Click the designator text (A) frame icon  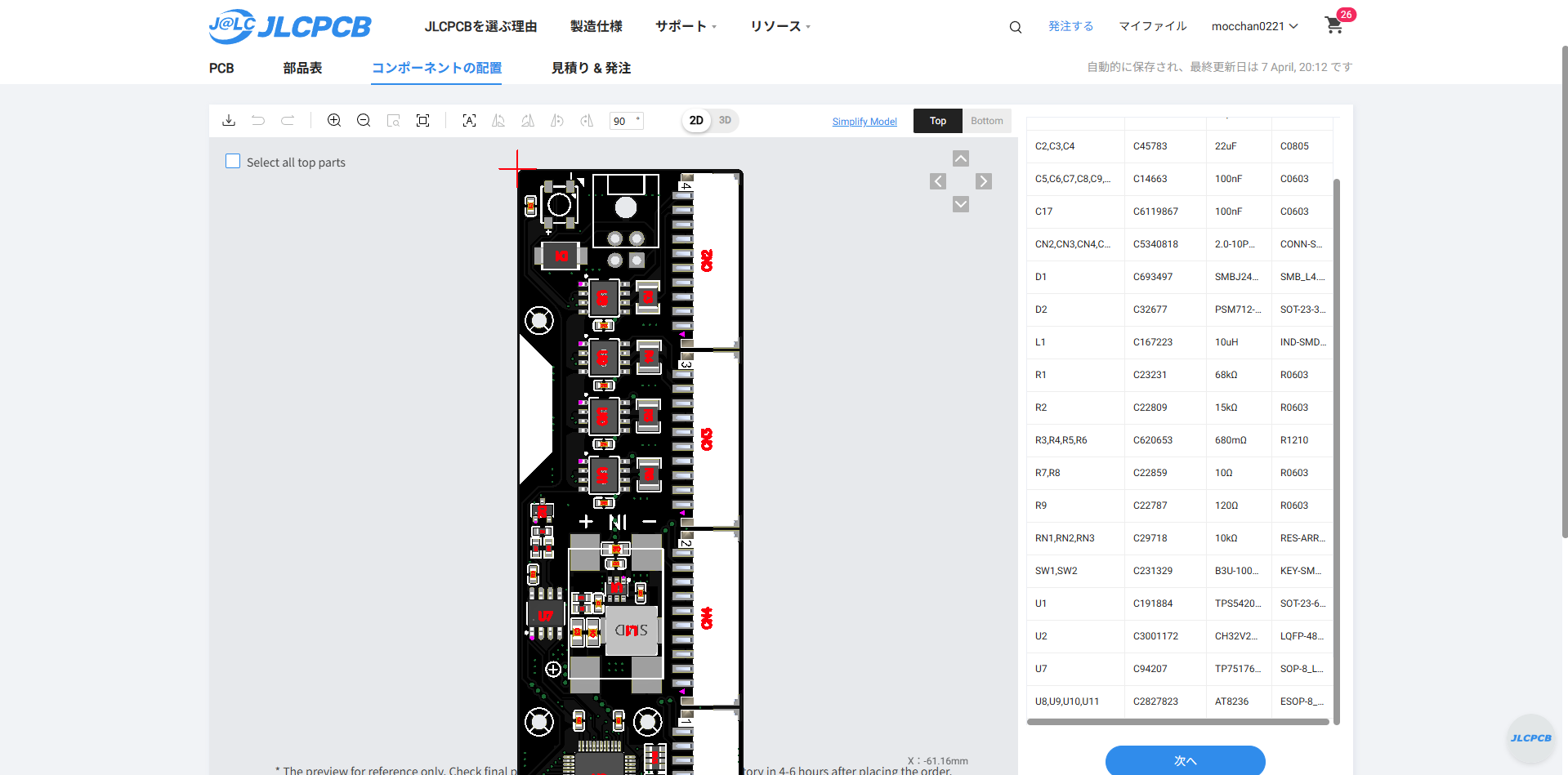click(469, 120)
